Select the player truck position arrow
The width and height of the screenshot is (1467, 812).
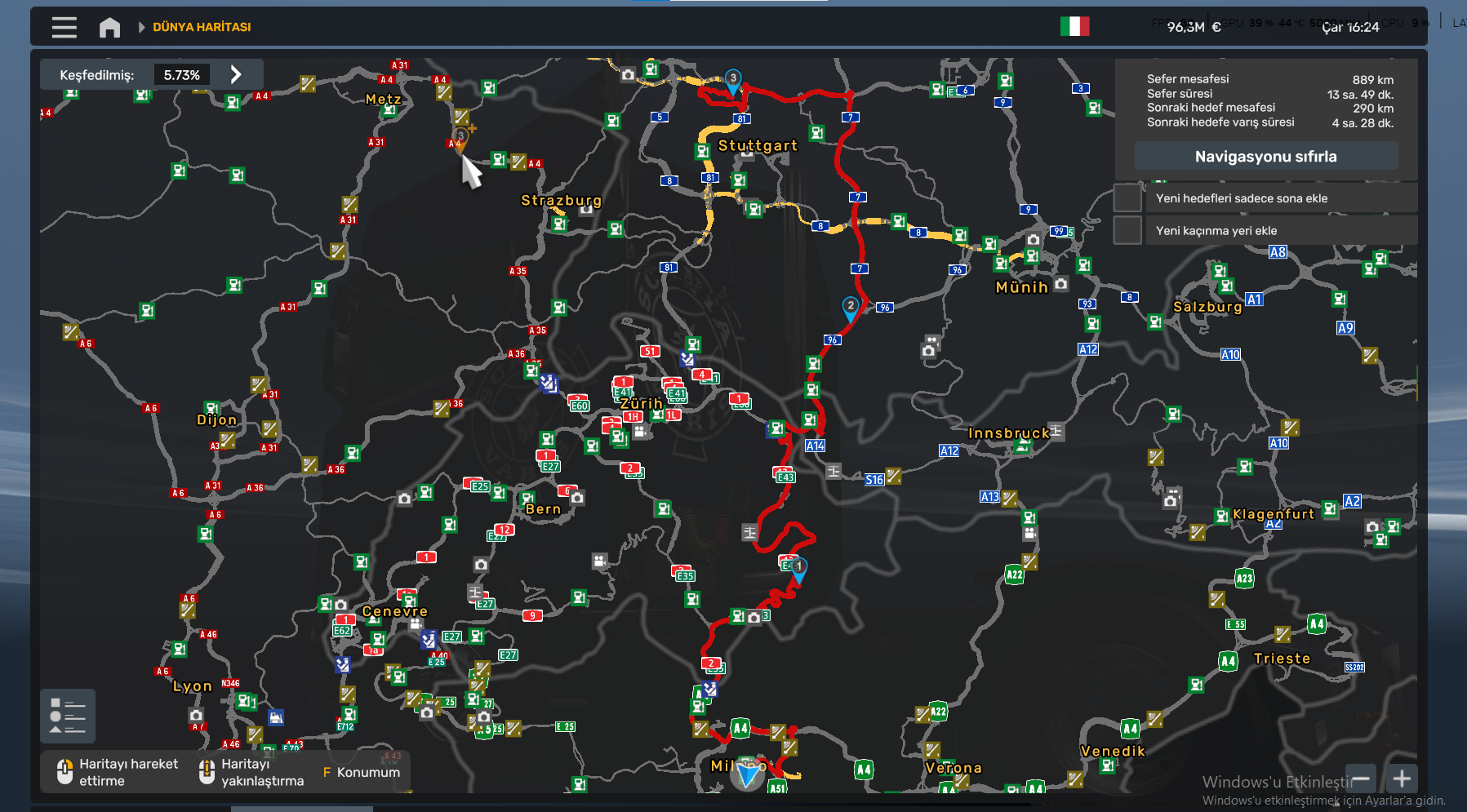pyautogui.click(x=746, y=772)
